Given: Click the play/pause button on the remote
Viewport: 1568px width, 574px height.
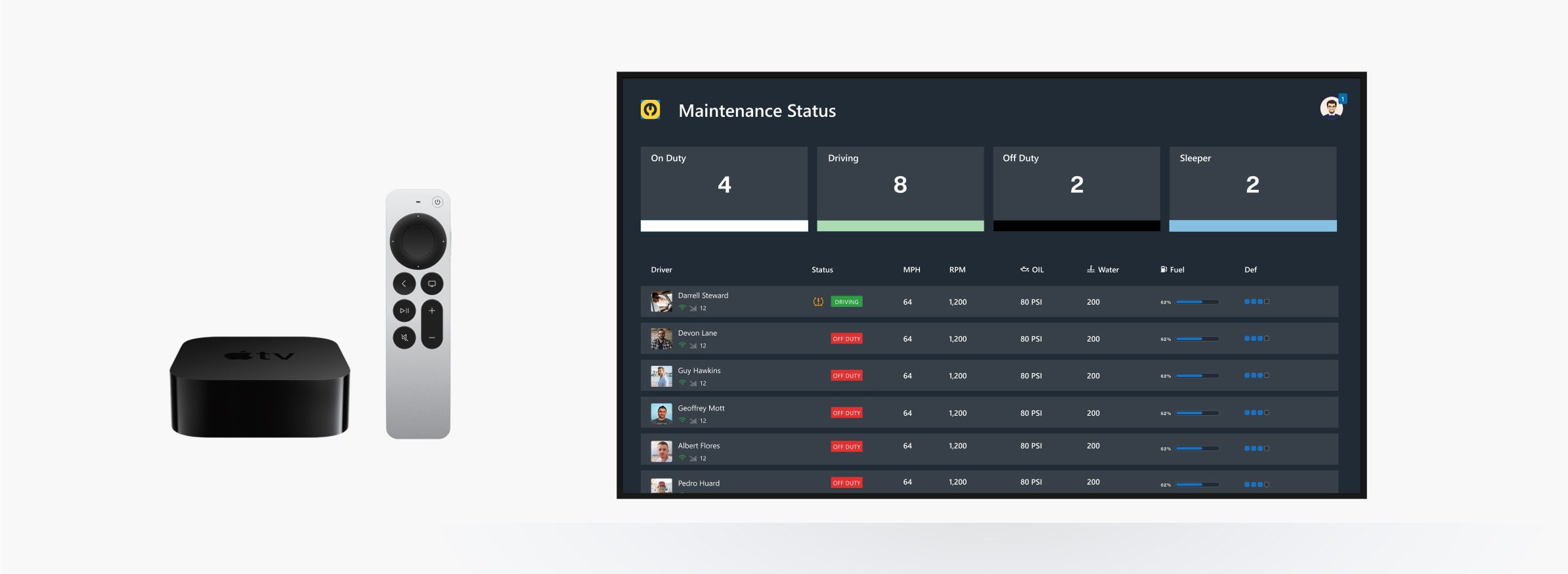Looking at the screenshot, I should tap(404, 311).
